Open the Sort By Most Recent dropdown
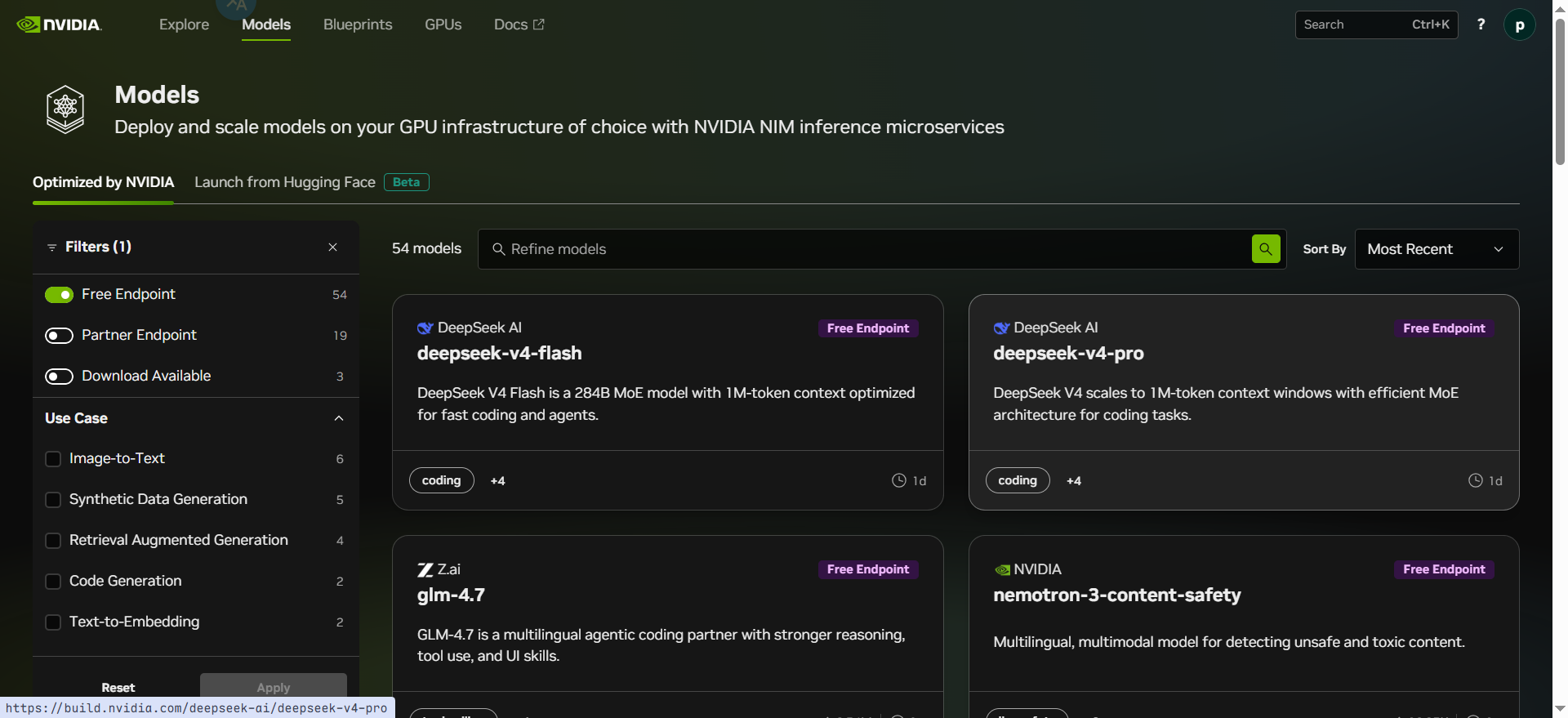Viewport: 1568px width, 718px height. click(x=1437, y=249)
